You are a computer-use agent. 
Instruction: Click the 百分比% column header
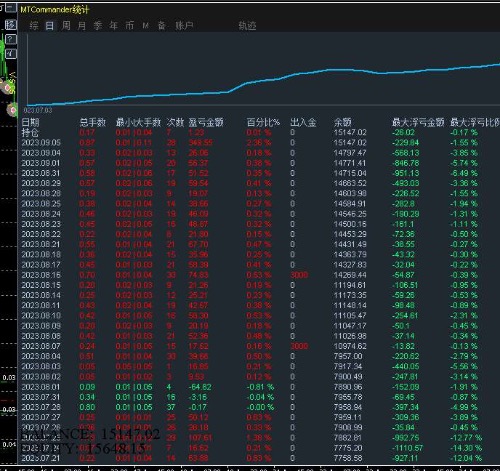pos(263,122)
